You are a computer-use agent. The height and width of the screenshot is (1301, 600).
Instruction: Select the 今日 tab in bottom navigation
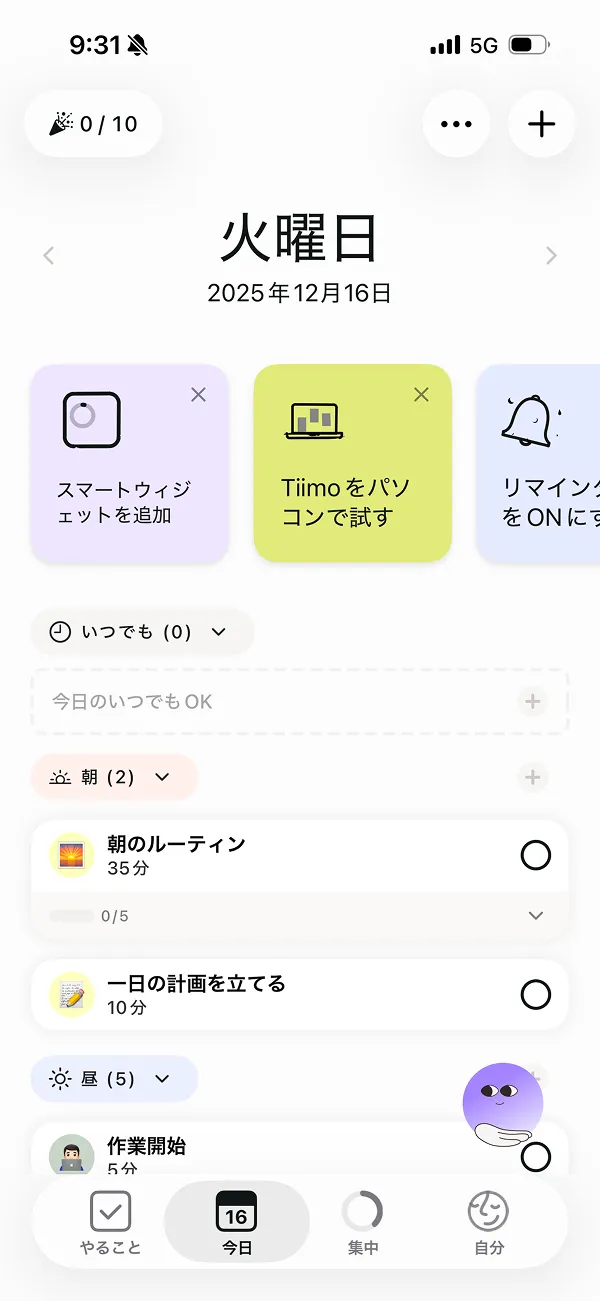pos(237,1220)
